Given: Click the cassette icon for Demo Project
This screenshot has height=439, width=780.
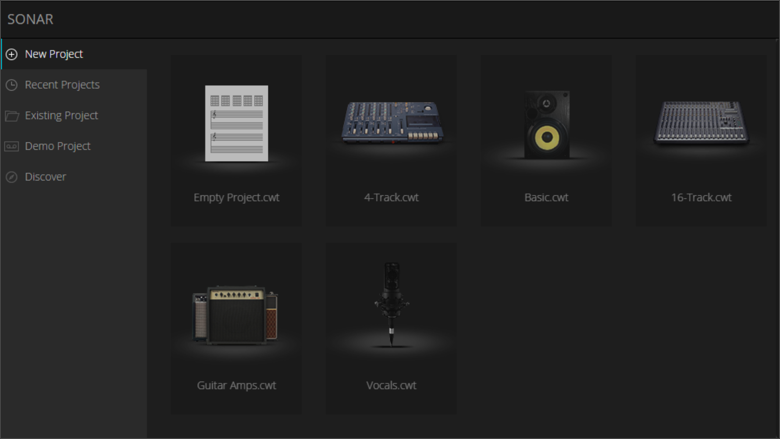Looking at the screenshot, I should [12, 147].
